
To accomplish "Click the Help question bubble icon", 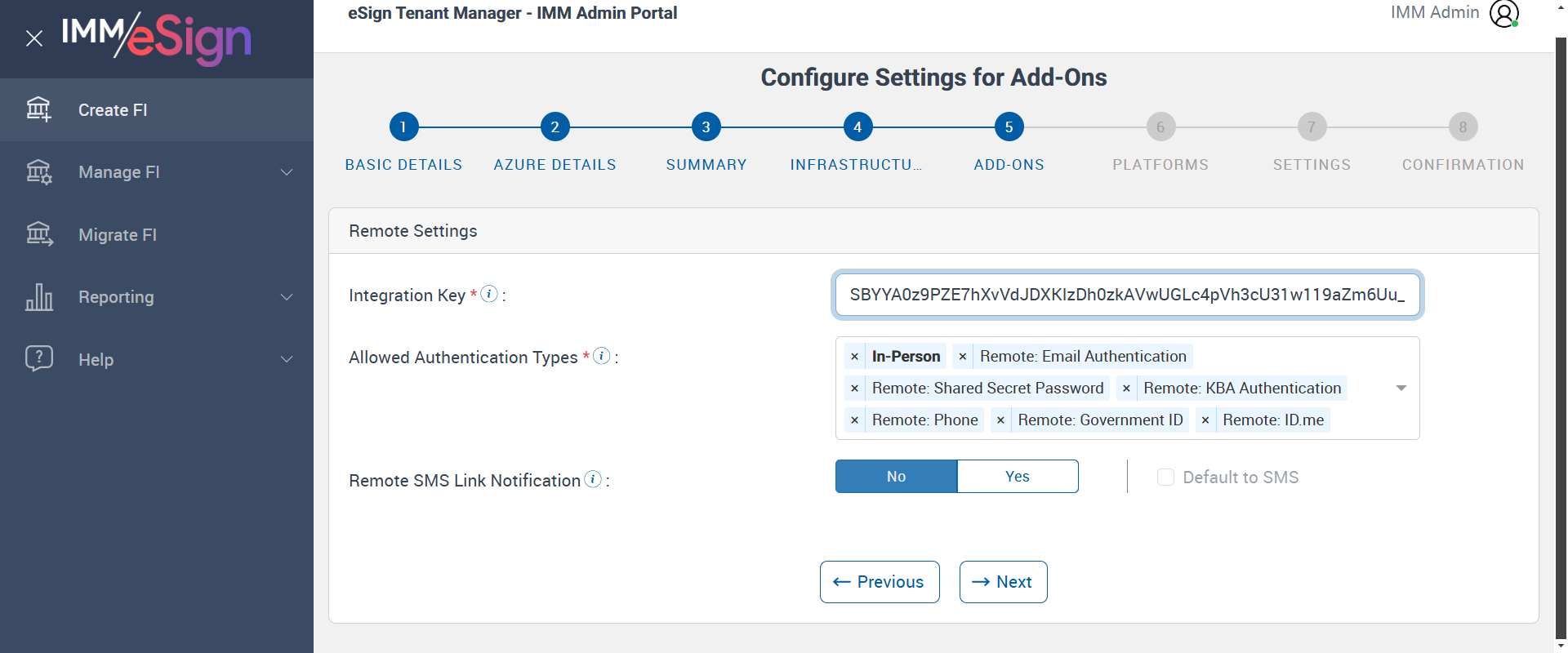I will (x=38, y=359).
